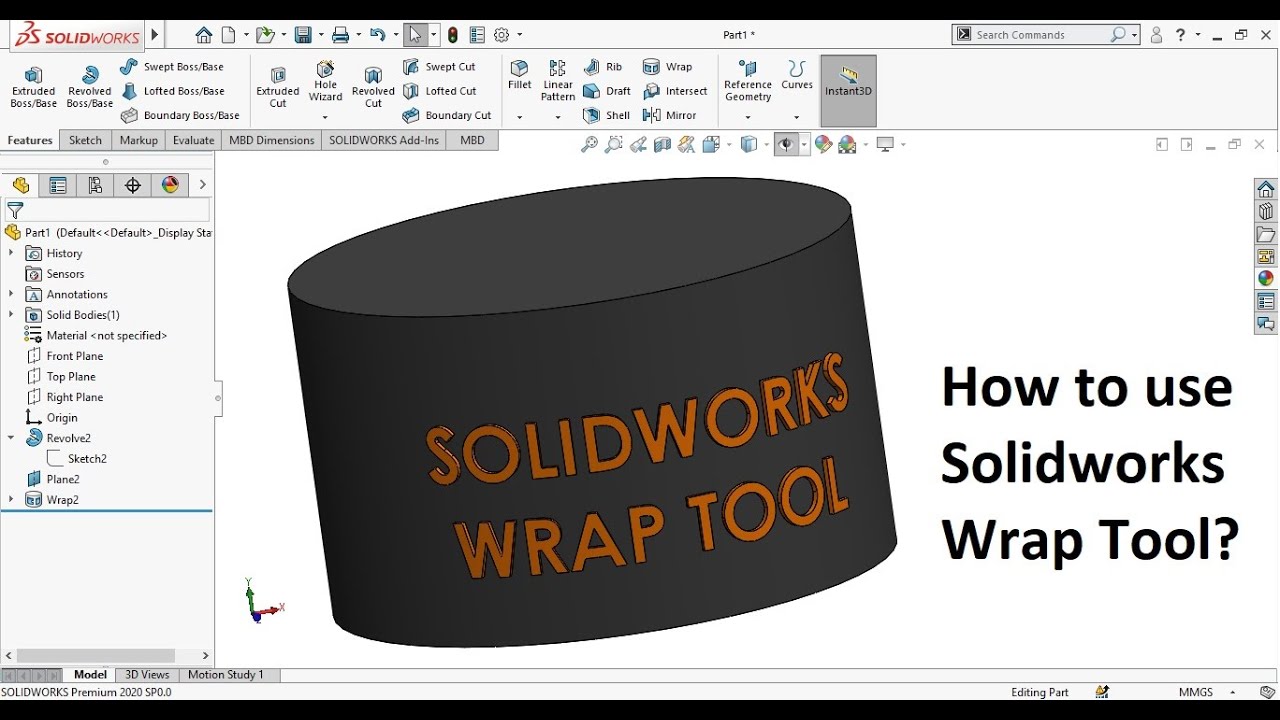Open Reference Geometry
The width and height of the screenshot is (1280, 720).
pyautogui.click(x=748, y=81)
